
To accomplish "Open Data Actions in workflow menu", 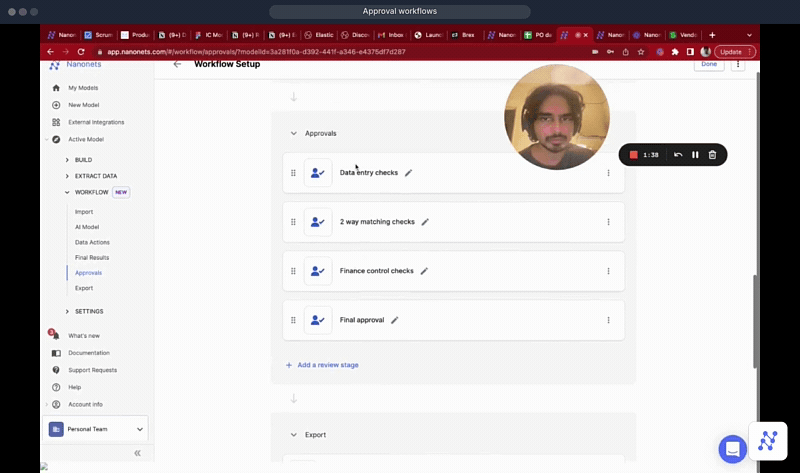I will point(92,242).
